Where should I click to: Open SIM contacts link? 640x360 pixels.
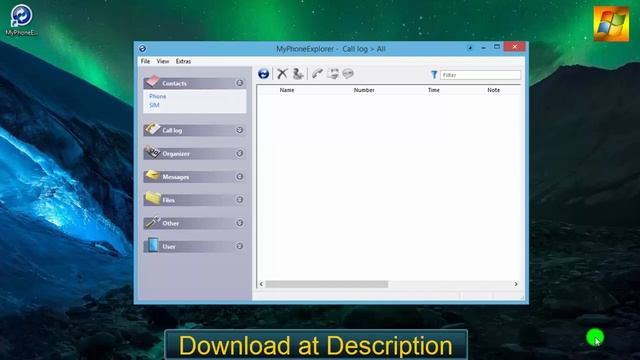[x=154, y=105]
